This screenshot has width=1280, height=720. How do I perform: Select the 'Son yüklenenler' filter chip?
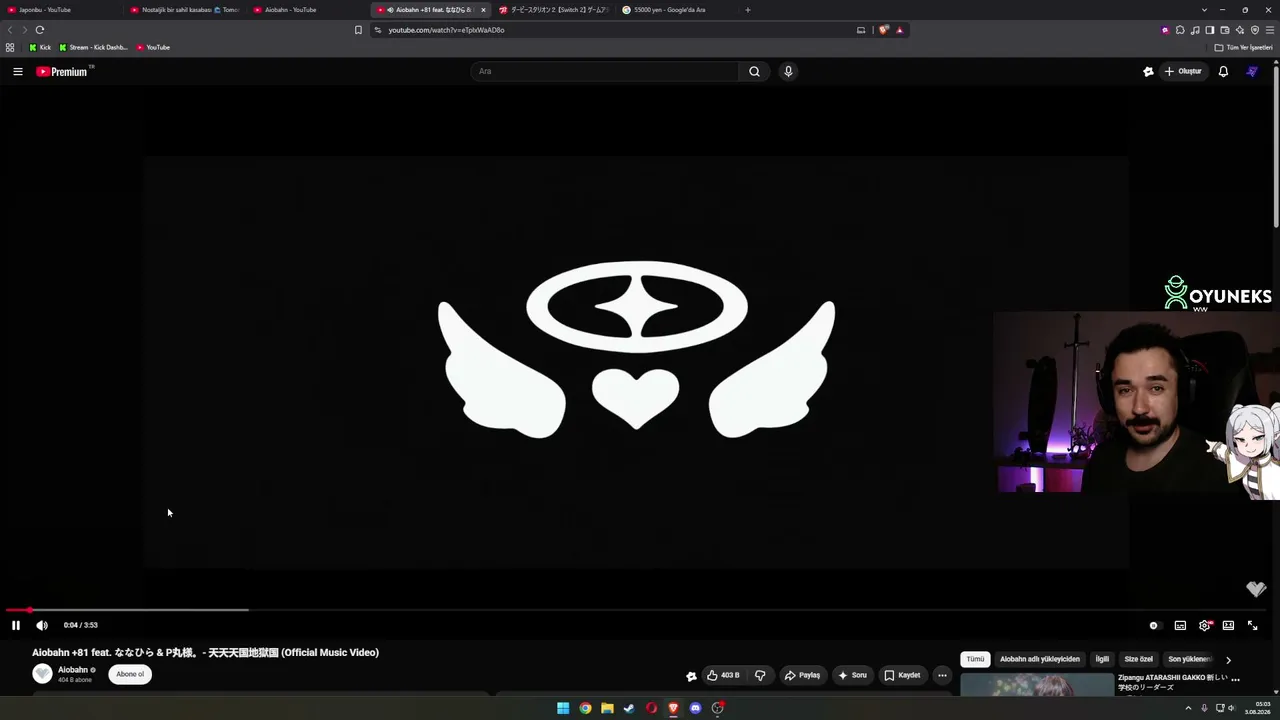[1190, 659]
